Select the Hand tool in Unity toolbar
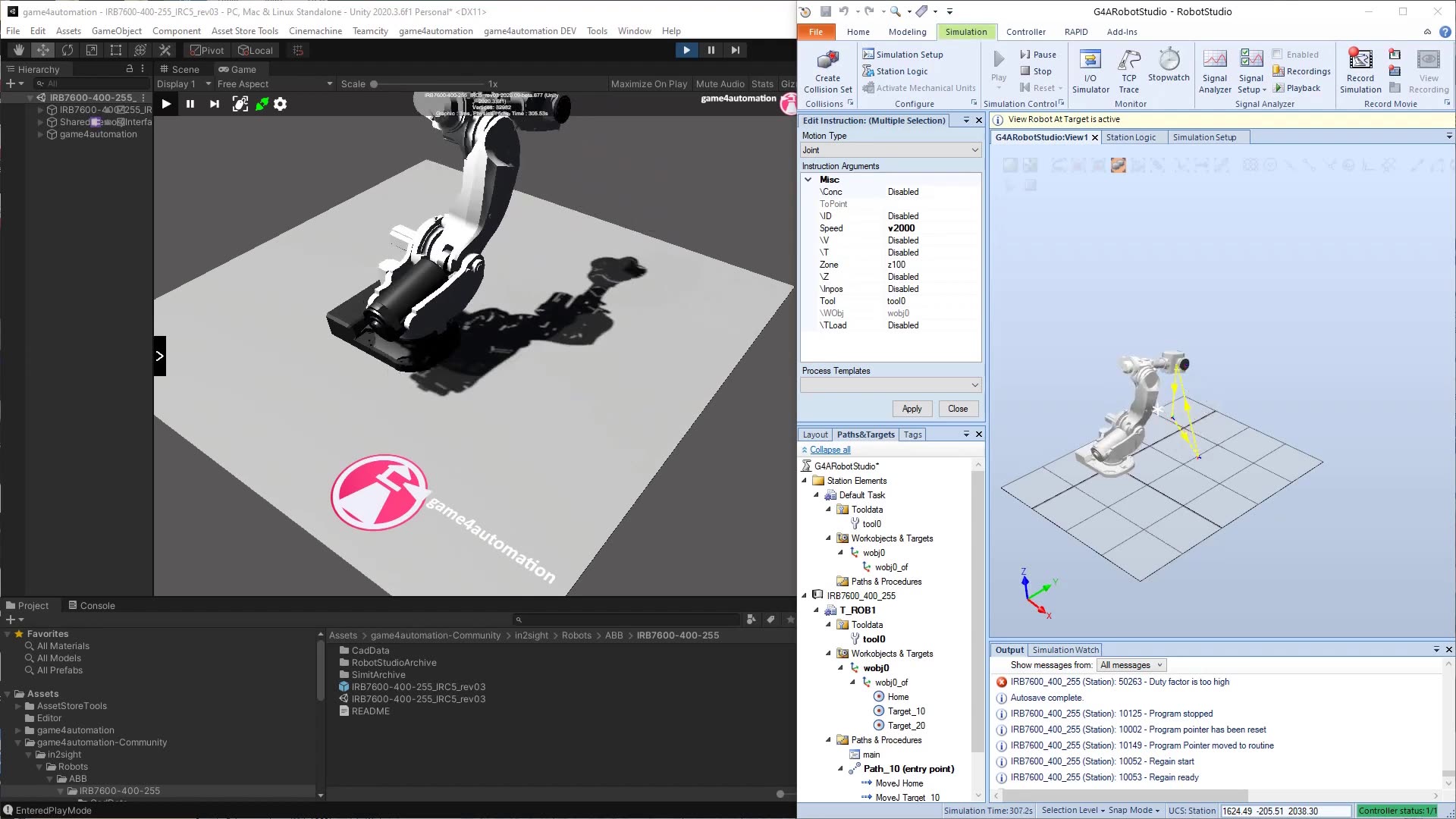 coord(18,49)
